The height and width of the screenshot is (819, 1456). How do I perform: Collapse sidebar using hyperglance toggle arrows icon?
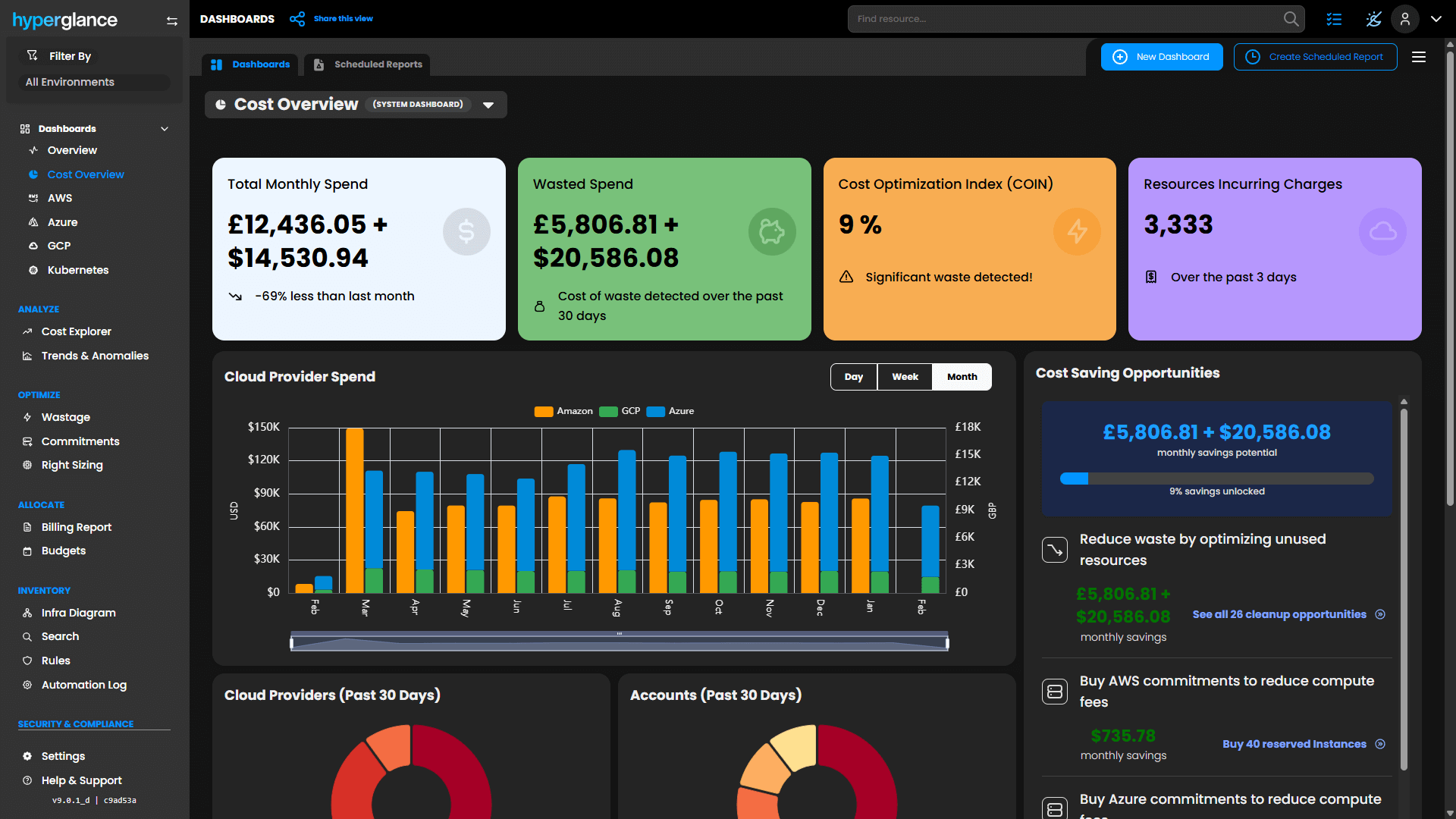coord(172,21)
